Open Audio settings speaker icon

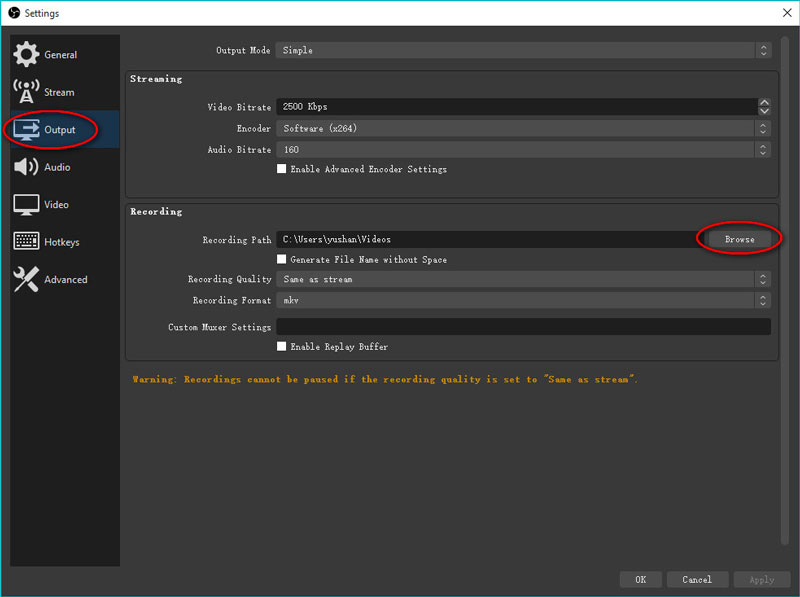click(27, 167)
